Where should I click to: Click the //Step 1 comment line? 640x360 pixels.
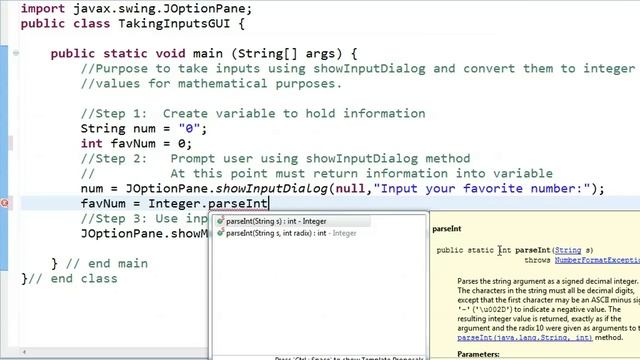(x=253, y=113)
